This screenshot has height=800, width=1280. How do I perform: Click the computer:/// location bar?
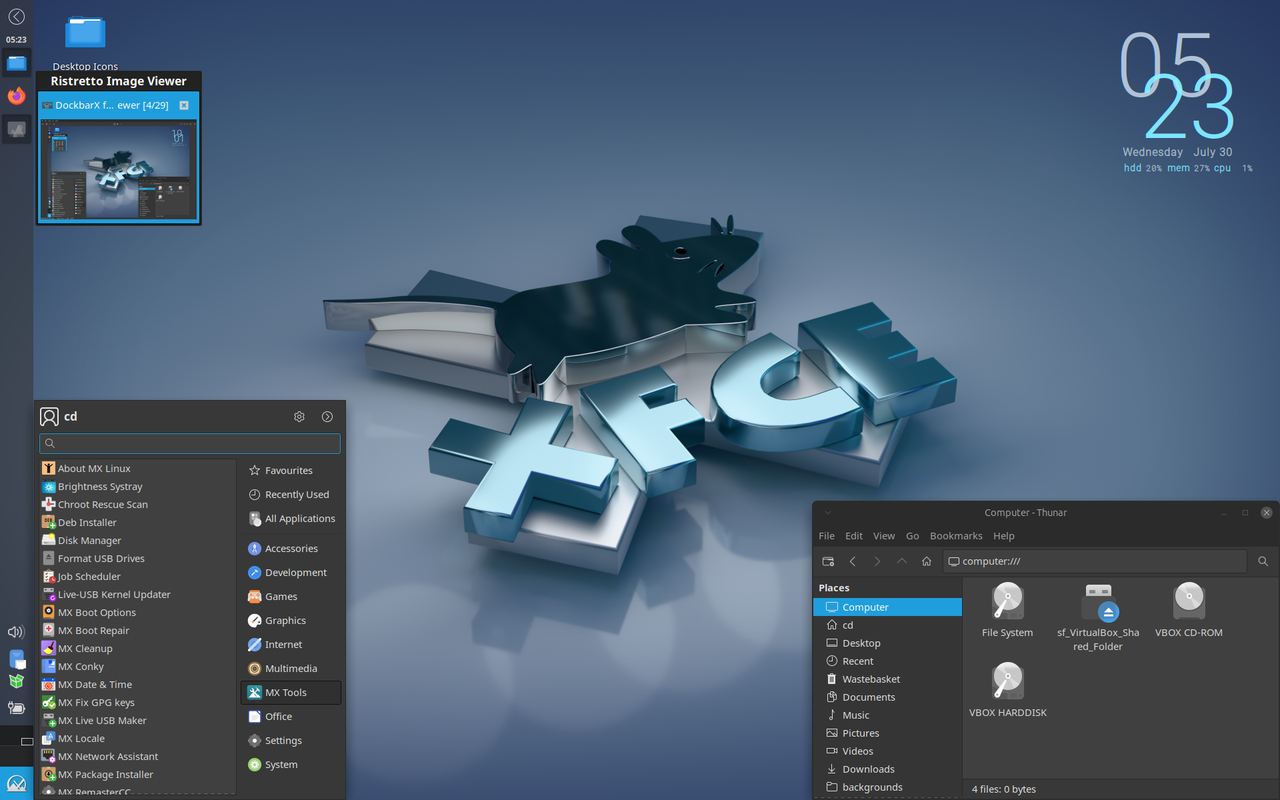(1095, 561)
